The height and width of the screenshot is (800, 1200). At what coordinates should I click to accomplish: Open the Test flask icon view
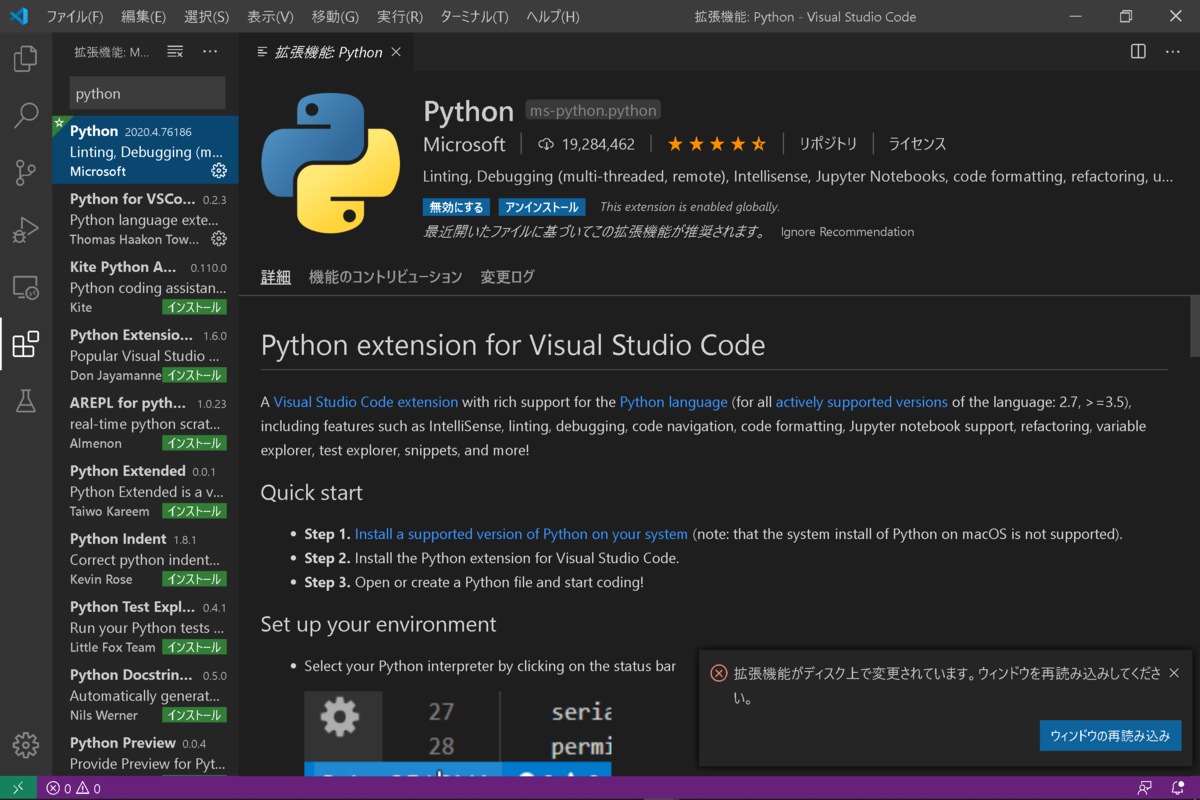(25, 402)
